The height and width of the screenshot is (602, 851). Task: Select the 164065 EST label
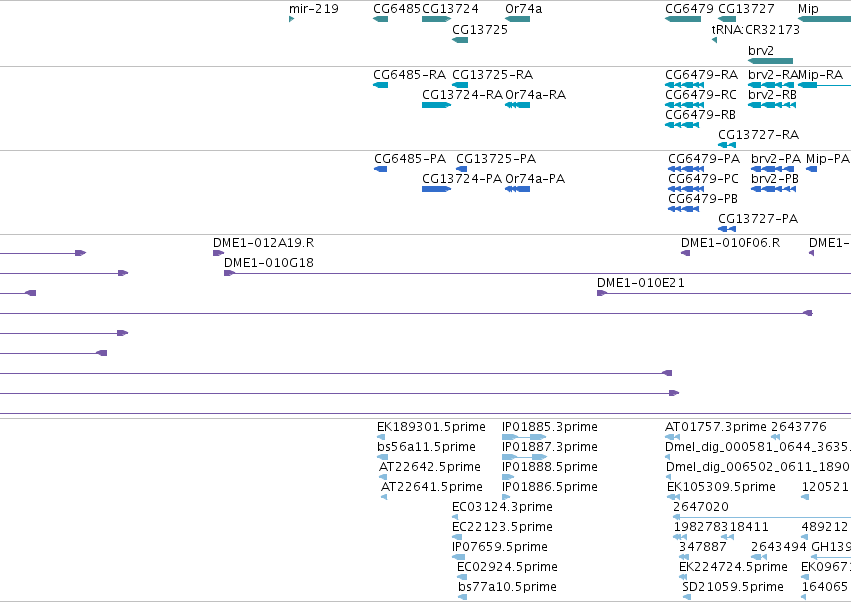click(x=824, y=587)
